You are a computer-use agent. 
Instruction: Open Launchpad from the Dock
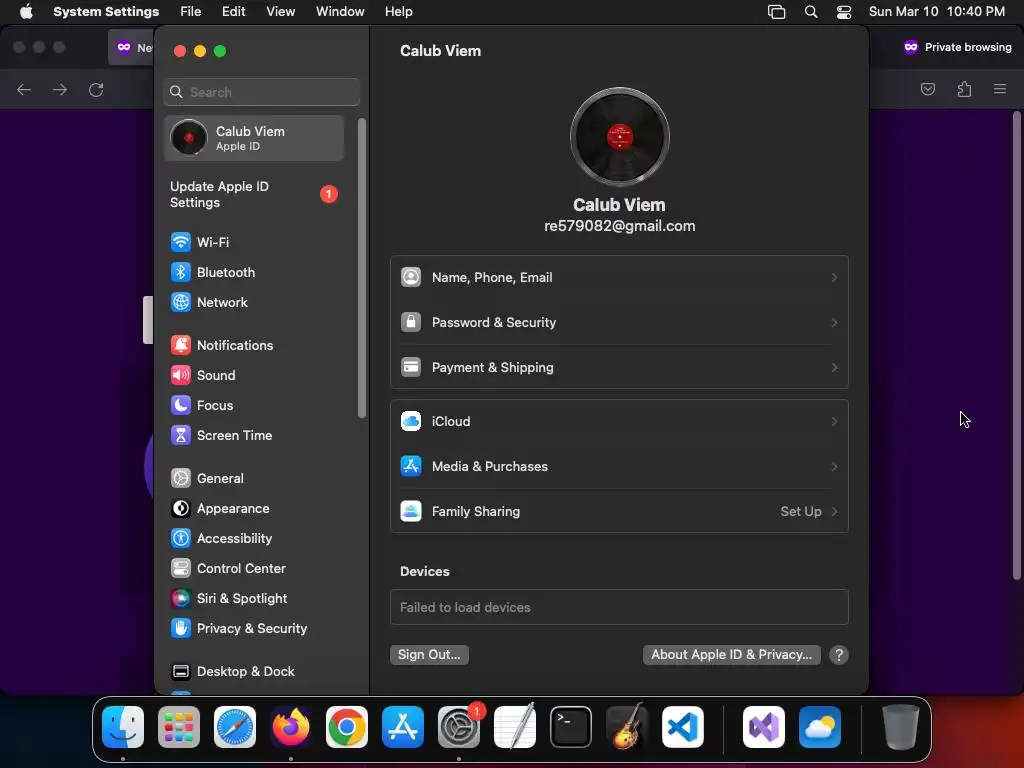pos(179,727)
